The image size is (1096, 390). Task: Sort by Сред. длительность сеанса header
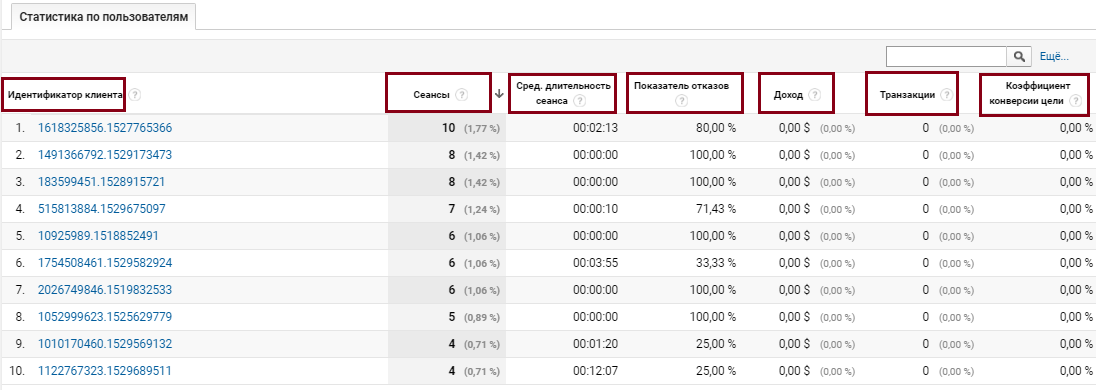pyautogui.click(x=563, y=93)
